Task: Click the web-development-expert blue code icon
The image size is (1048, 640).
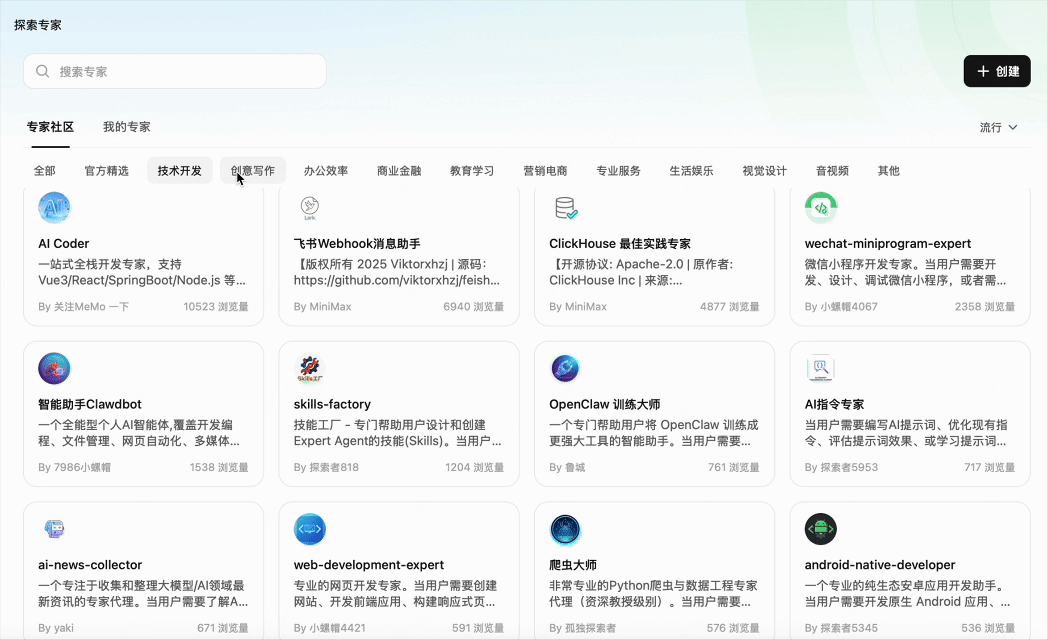Action: click(310, 529)
